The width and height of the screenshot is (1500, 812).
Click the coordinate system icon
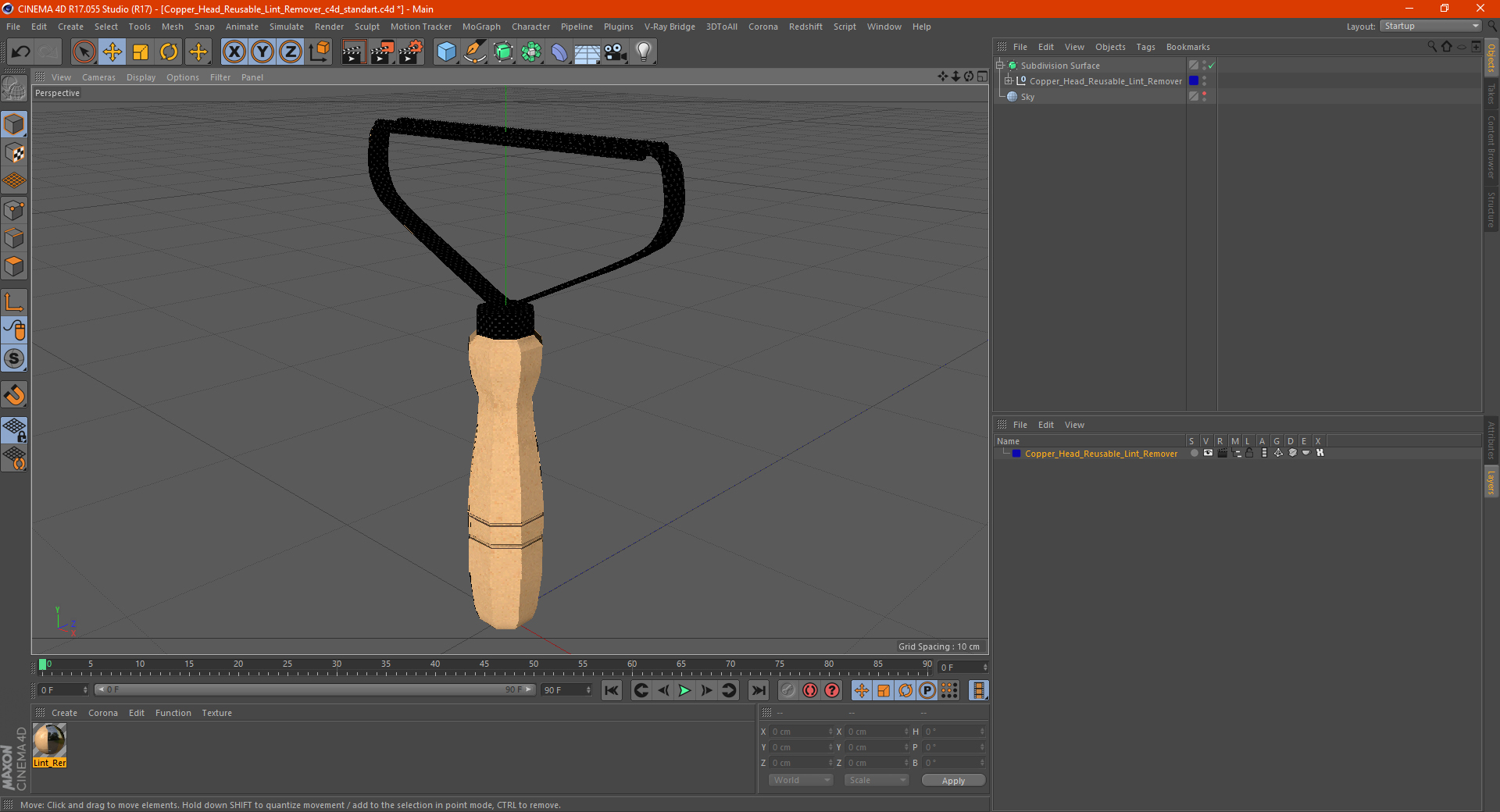[319, 52]
